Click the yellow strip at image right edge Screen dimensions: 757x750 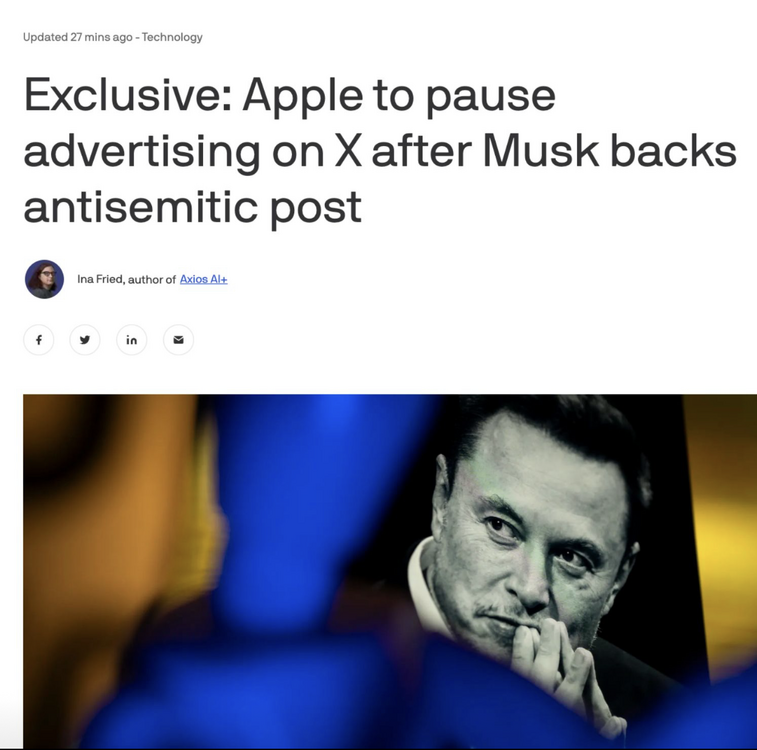724,531
